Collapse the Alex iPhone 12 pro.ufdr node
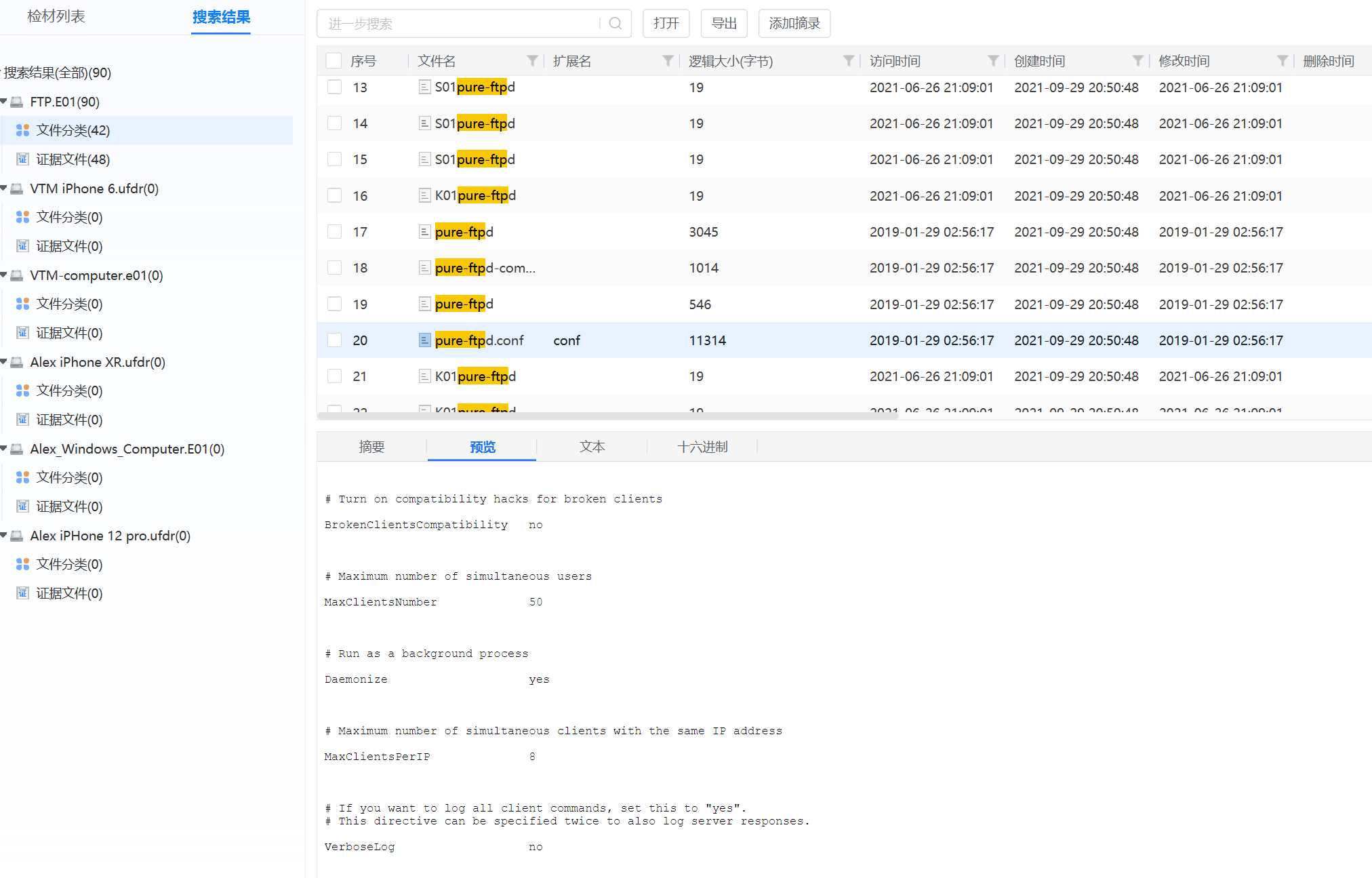Screen dimensions: 1372x878 [4, 536]
